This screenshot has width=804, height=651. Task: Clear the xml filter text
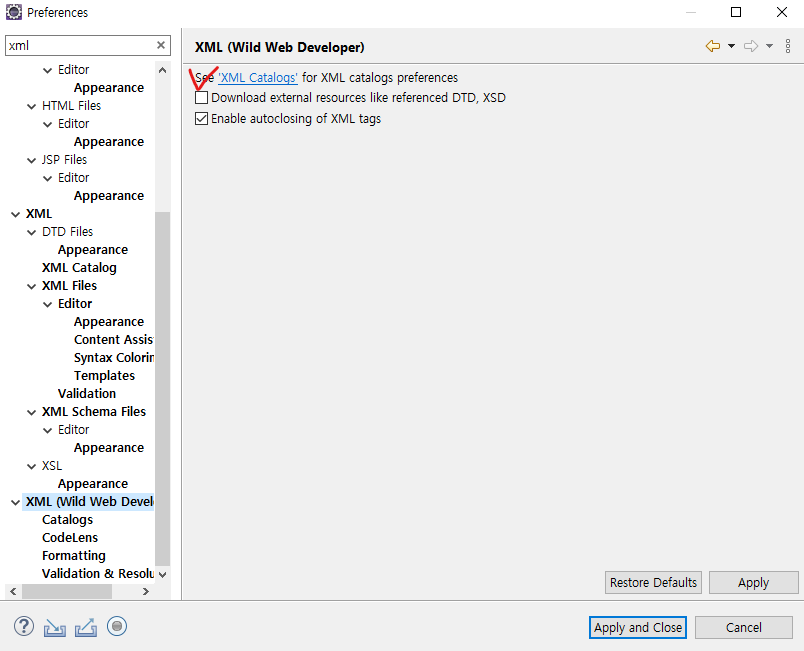pyautogui.click(x=160, y=45)
